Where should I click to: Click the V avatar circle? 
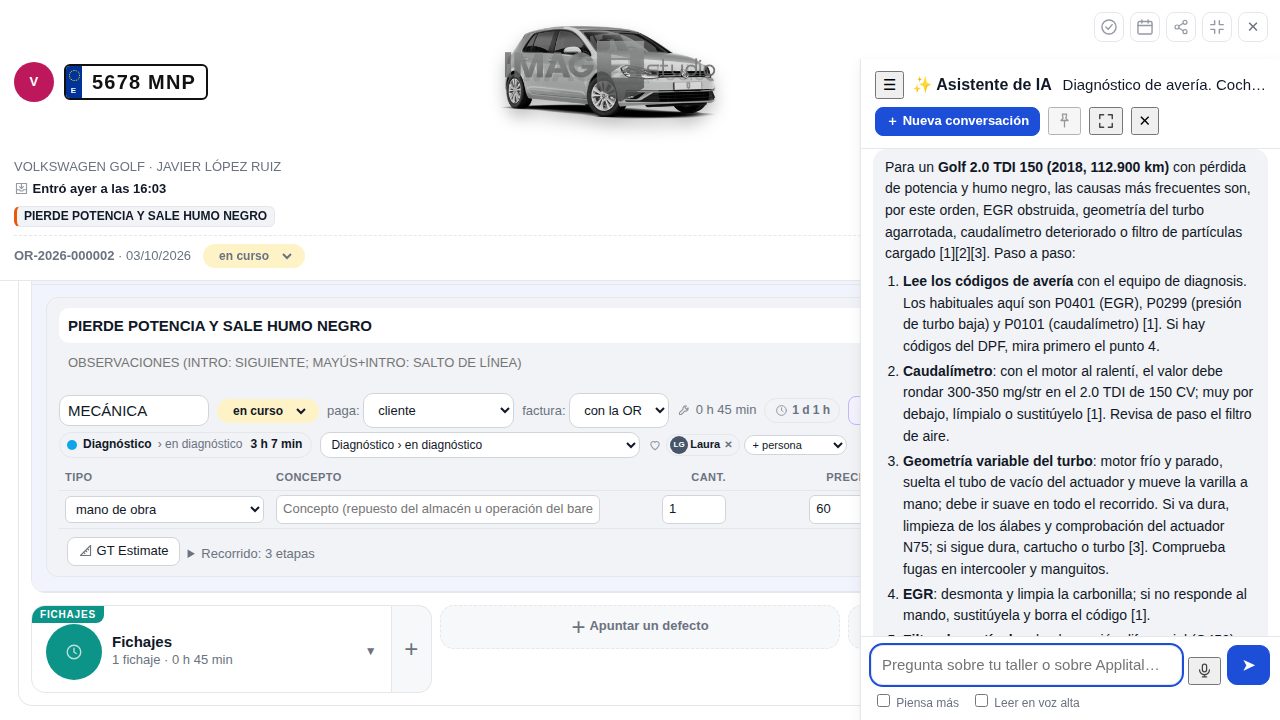click(34, 82)
